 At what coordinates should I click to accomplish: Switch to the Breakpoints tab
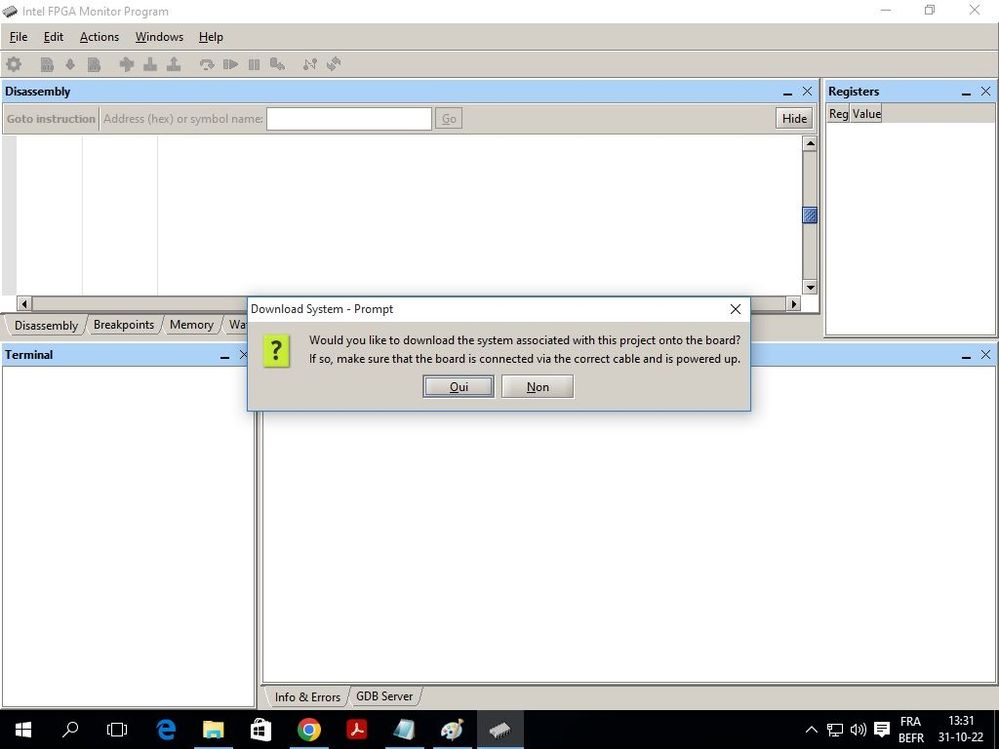pyautogui.click(x=124, y=325)
